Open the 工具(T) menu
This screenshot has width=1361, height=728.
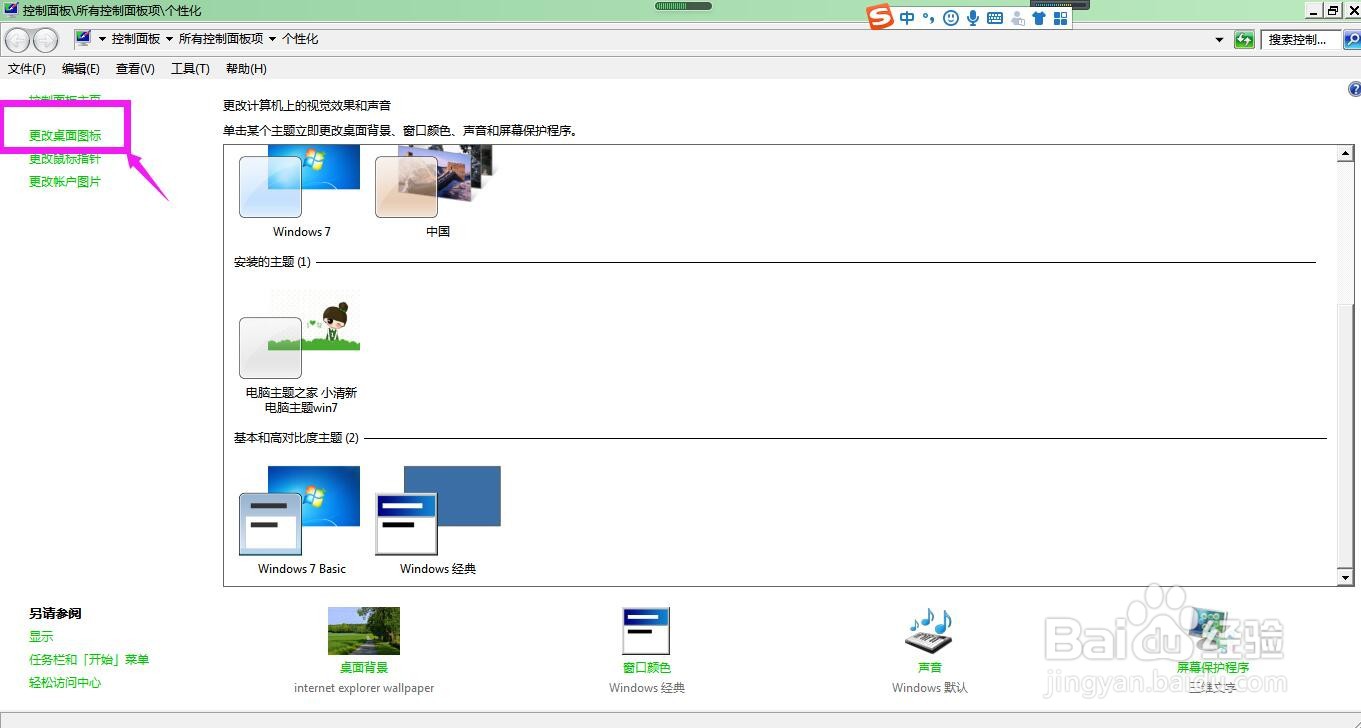click(x=190, y=69)
